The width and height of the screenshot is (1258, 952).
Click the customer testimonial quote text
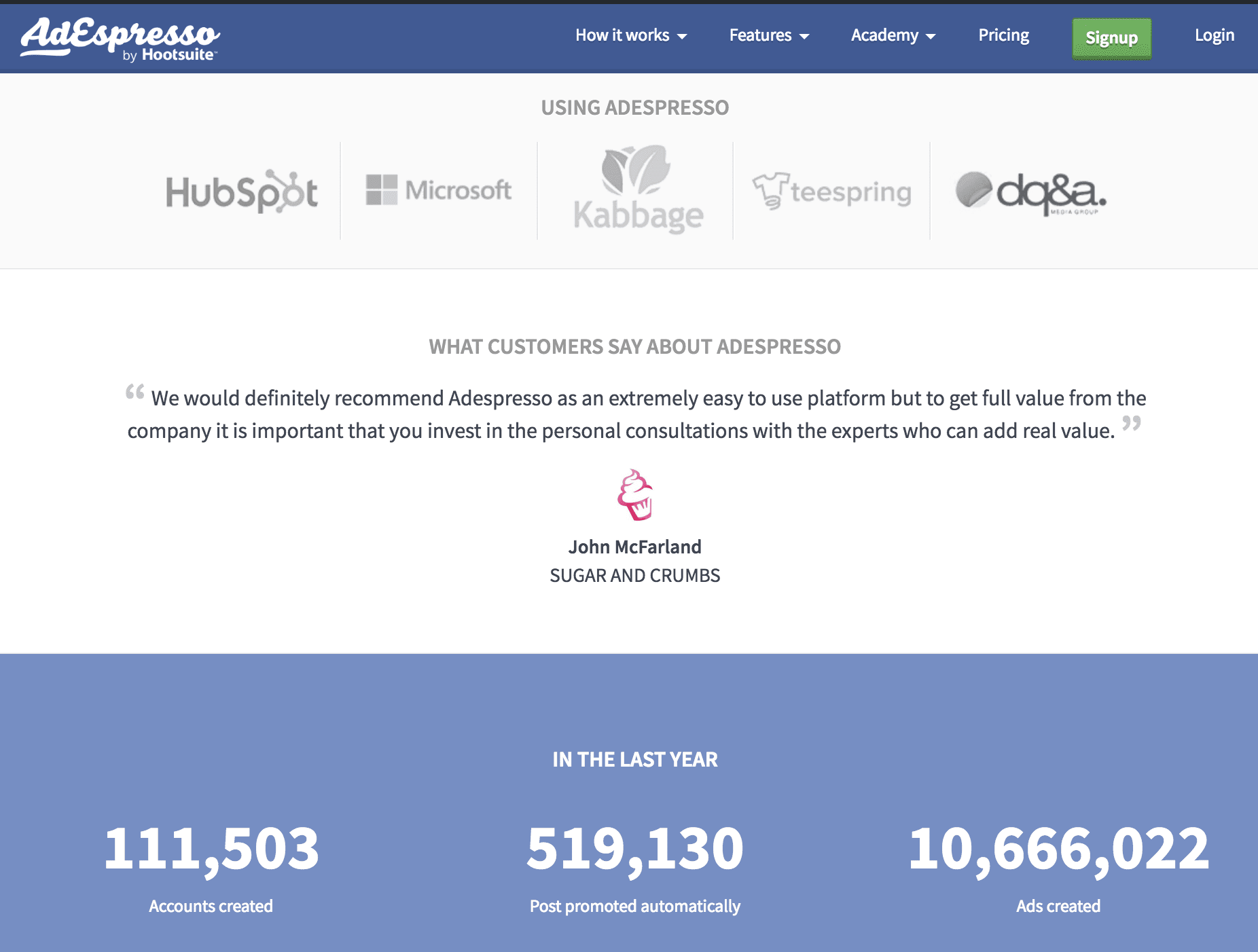(x=636, y=414)
